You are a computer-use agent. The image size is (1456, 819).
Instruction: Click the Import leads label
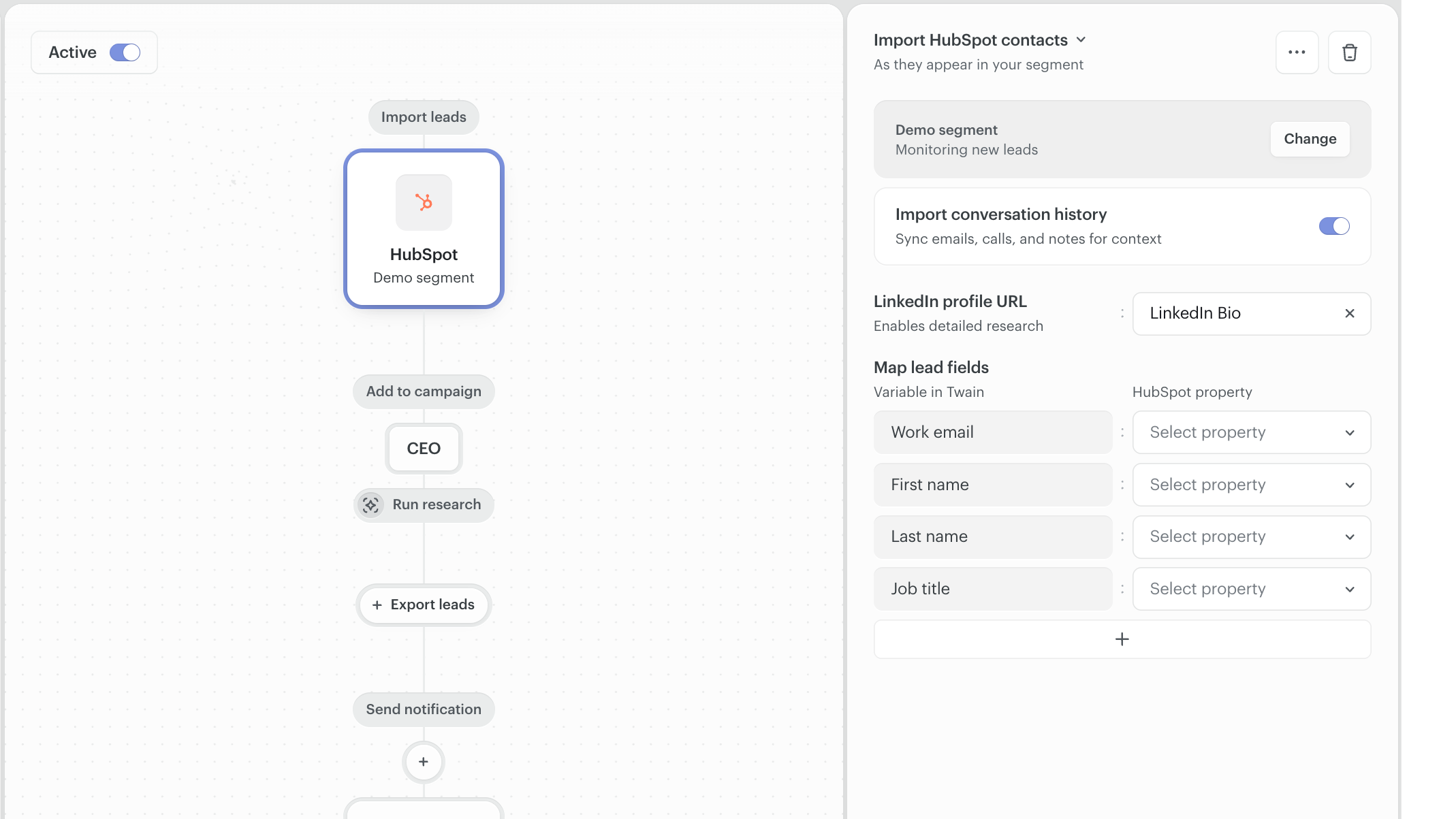[424, 117]
